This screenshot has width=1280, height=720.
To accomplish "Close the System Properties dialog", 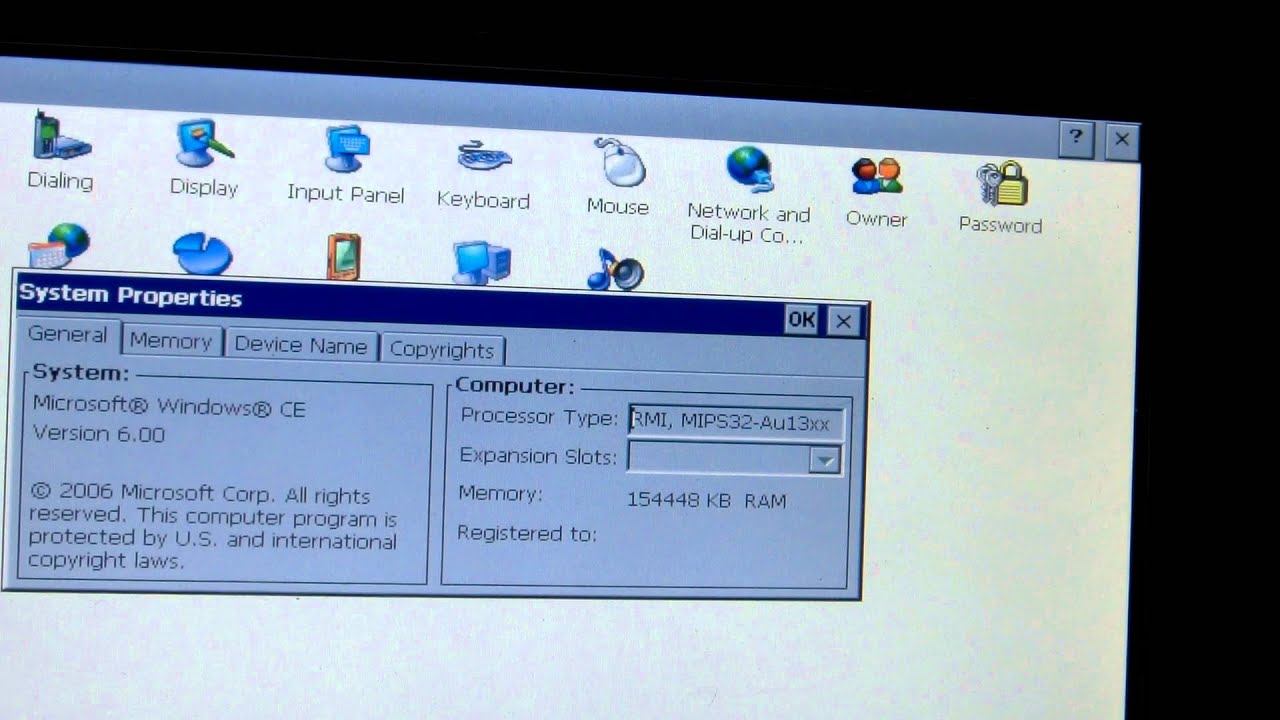I will click(844, 321).
